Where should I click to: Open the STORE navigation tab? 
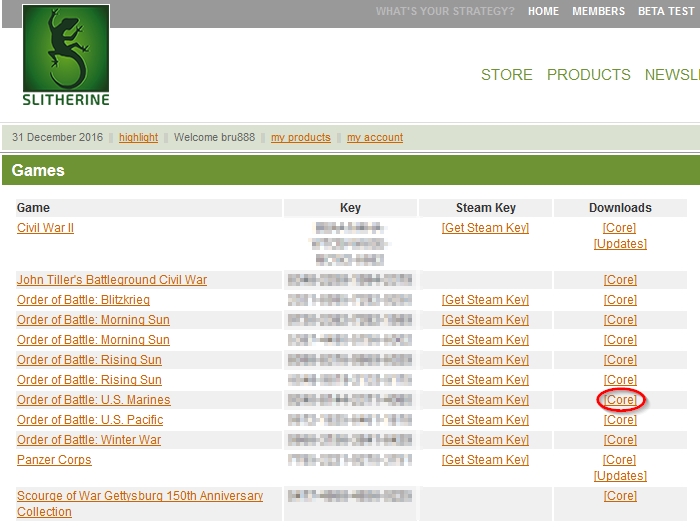pyautogui.click(x=506, y=75)
